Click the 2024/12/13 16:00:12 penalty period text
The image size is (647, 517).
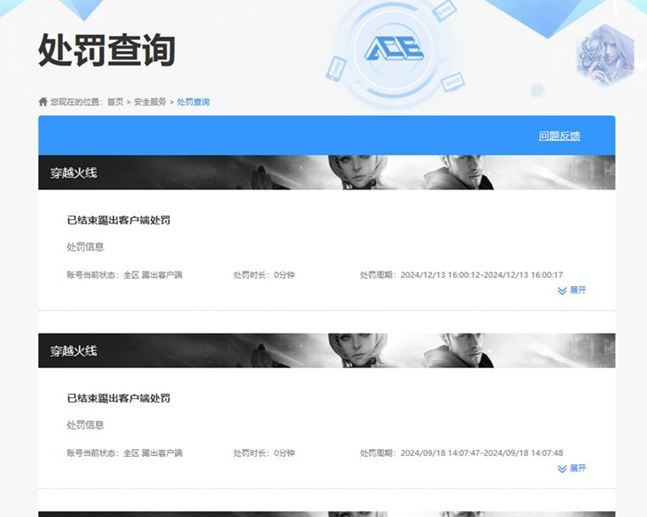[x=461, y=275]
